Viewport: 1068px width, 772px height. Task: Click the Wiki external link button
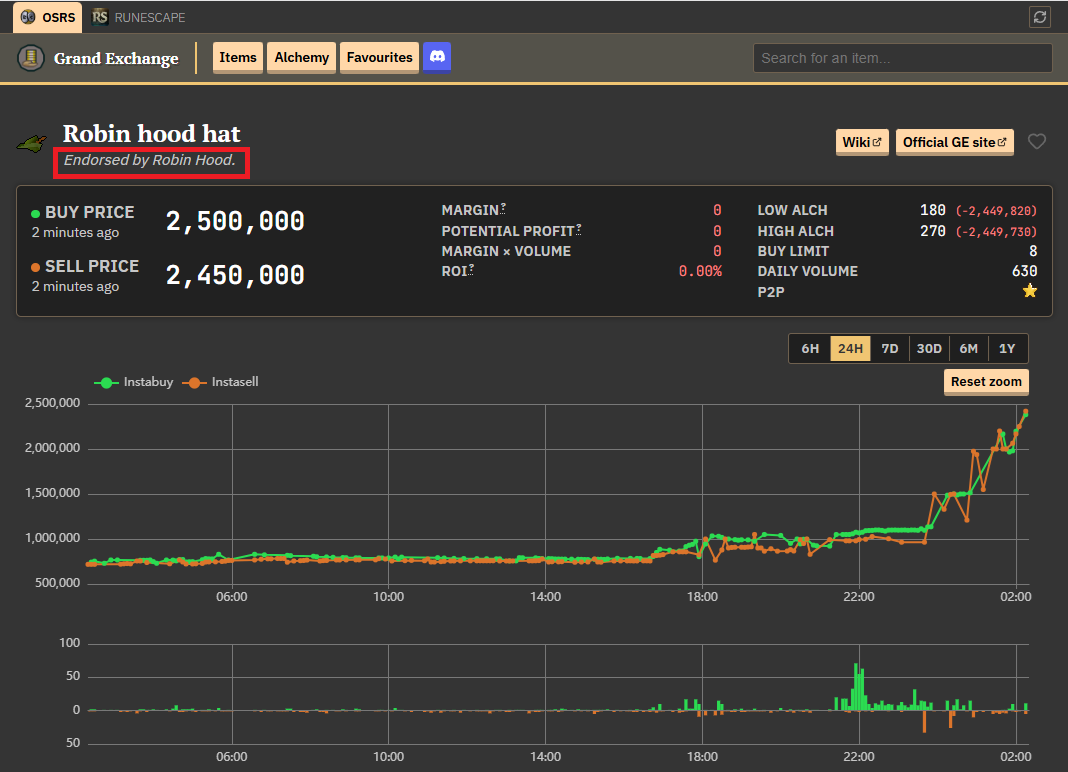pyautogui.click(x=862, y=142)
